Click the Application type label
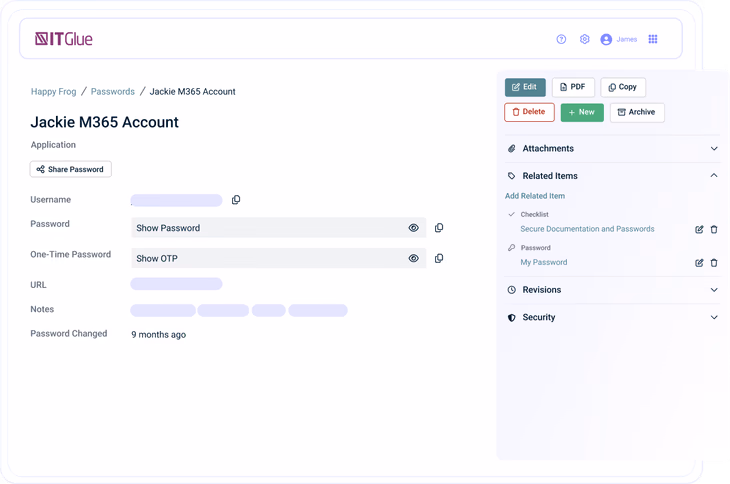The width and height of the screenshot is (730, 484). tap(53, 145)
